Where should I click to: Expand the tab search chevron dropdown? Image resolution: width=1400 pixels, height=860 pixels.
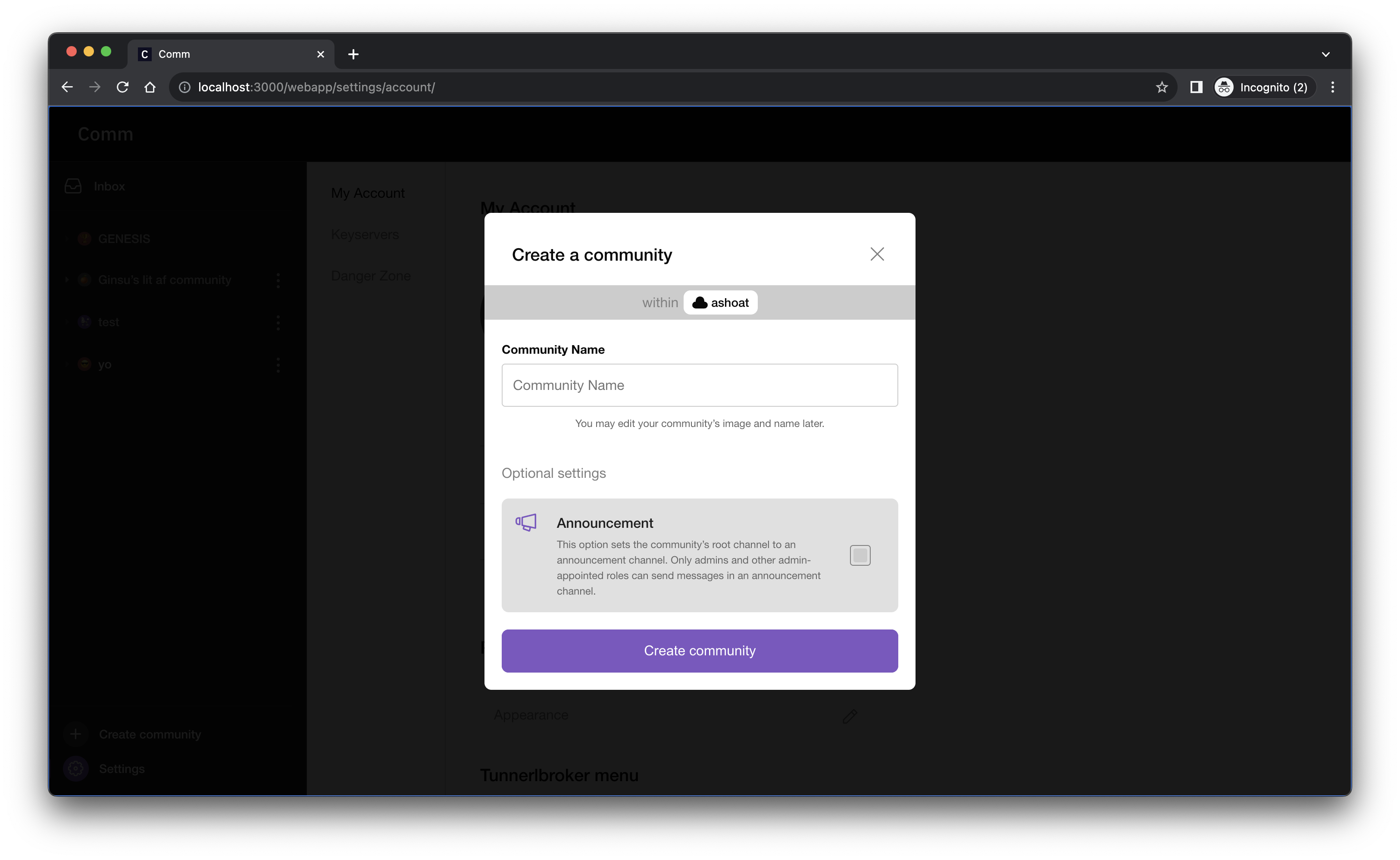(x=1325, y=54)
